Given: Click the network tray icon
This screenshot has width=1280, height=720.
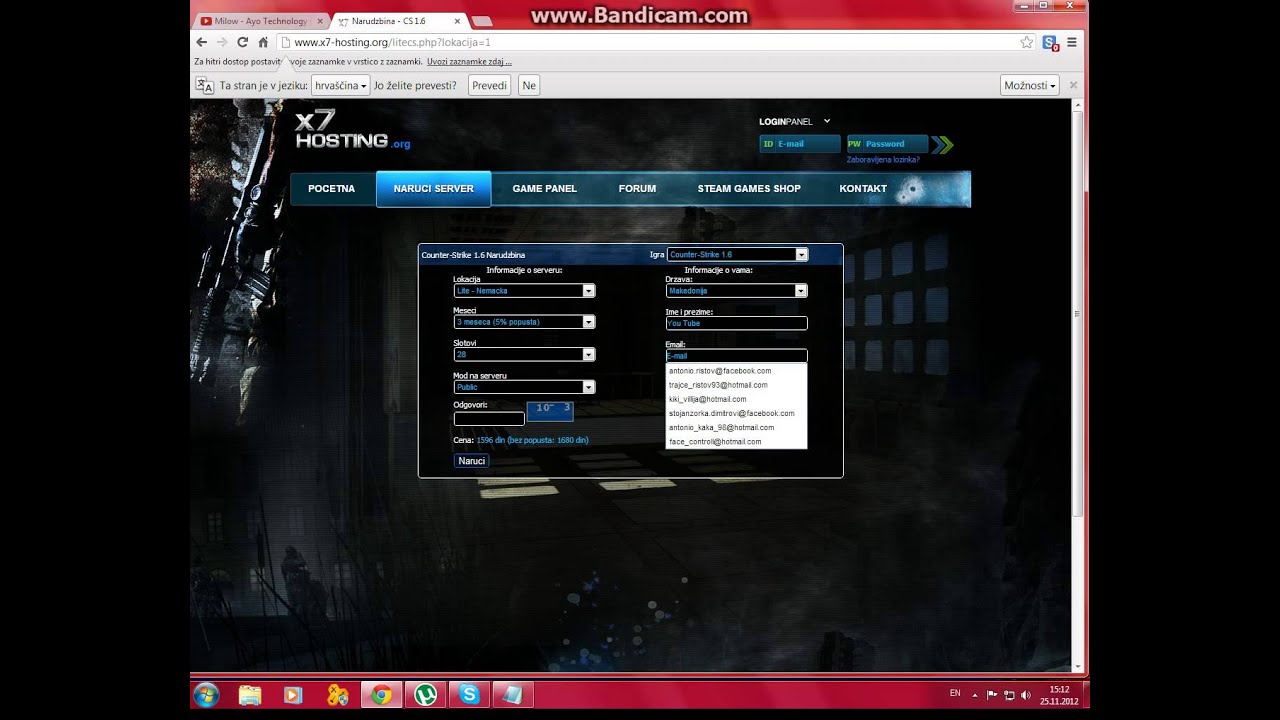Looking at the screenshot, I should pyautogui.click(x=1009, y=694).
